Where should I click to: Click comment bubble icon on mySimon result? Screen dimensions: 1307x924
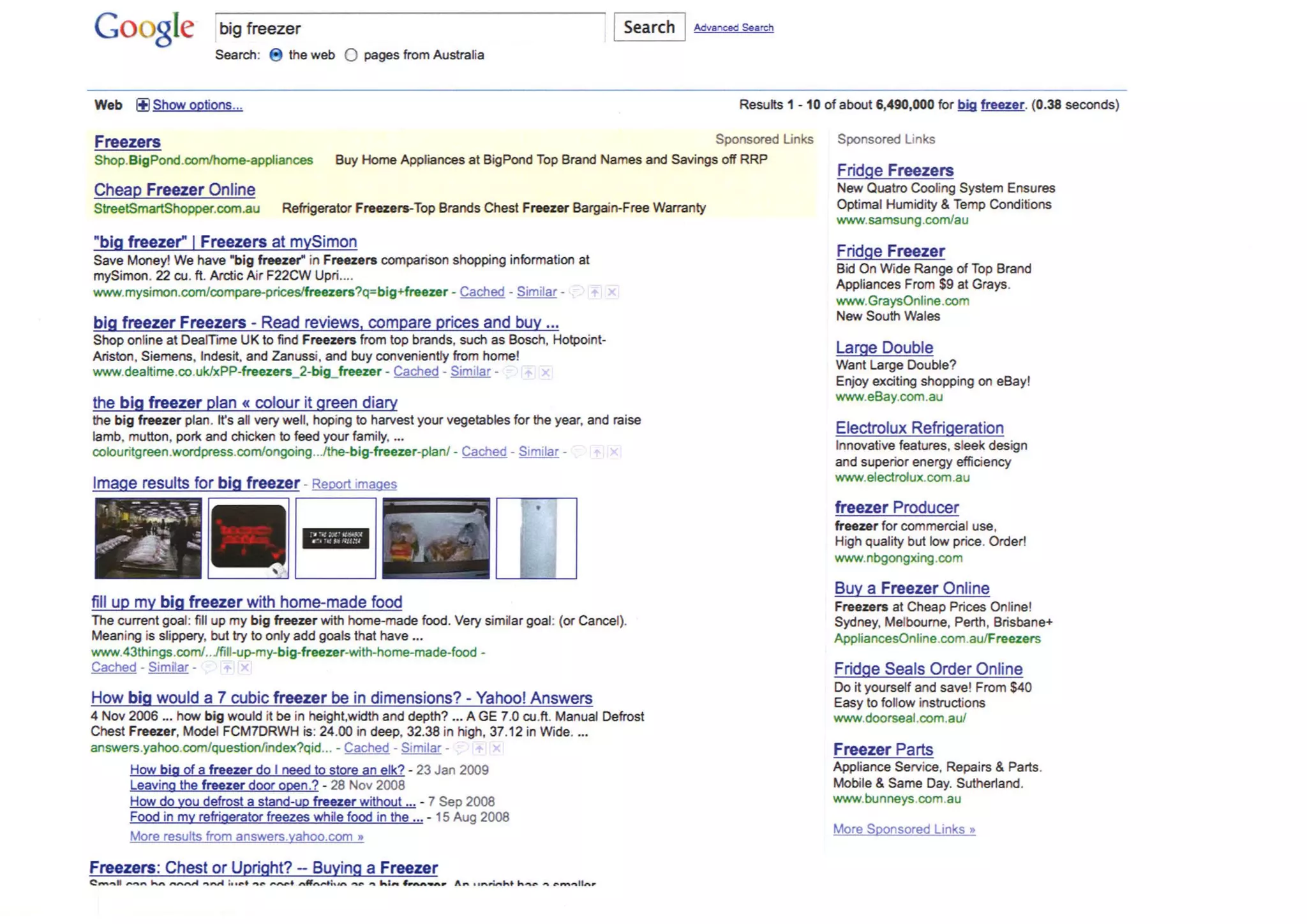point(576,292)
